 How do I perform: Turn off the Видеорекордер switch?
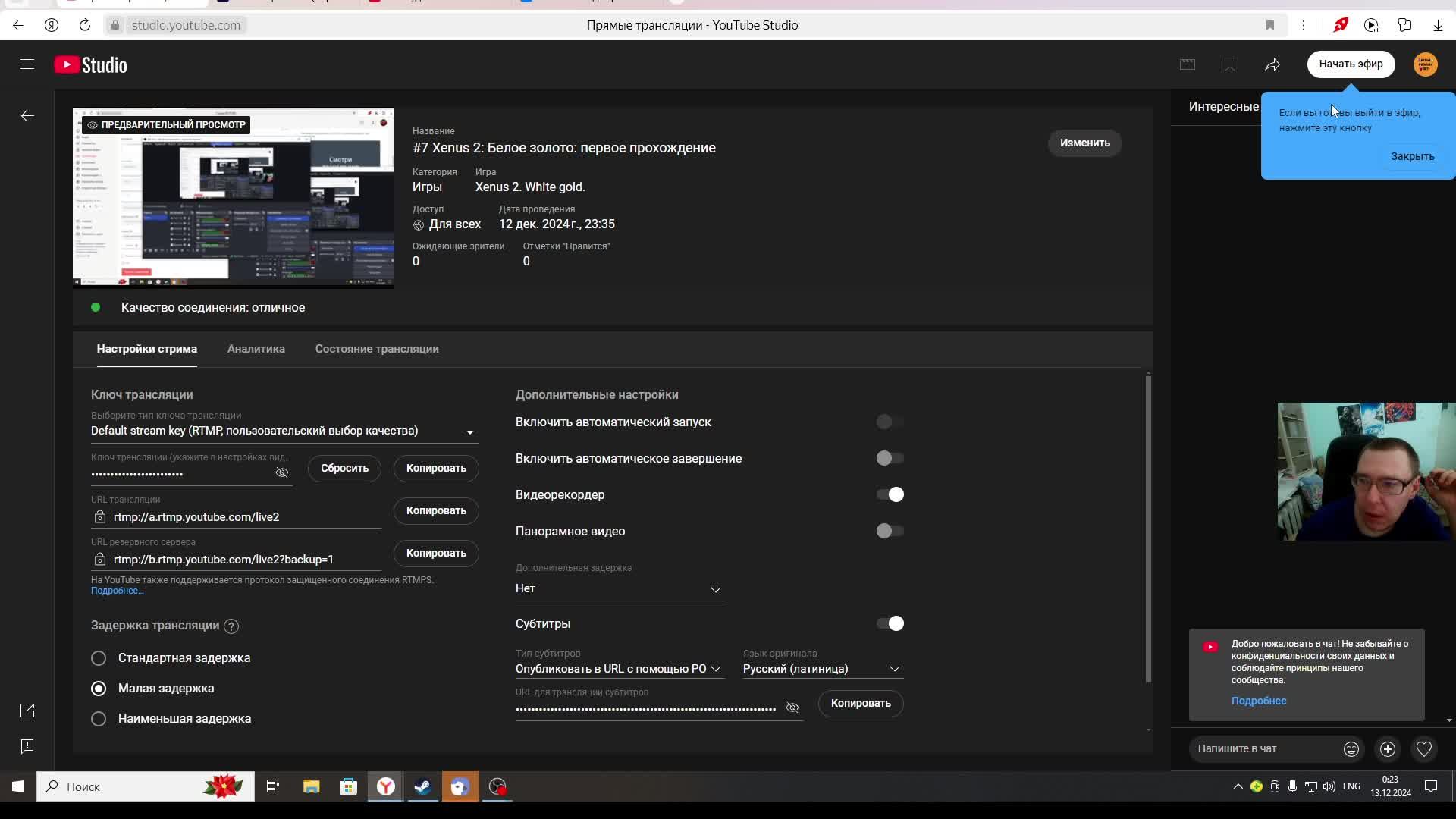890,495
